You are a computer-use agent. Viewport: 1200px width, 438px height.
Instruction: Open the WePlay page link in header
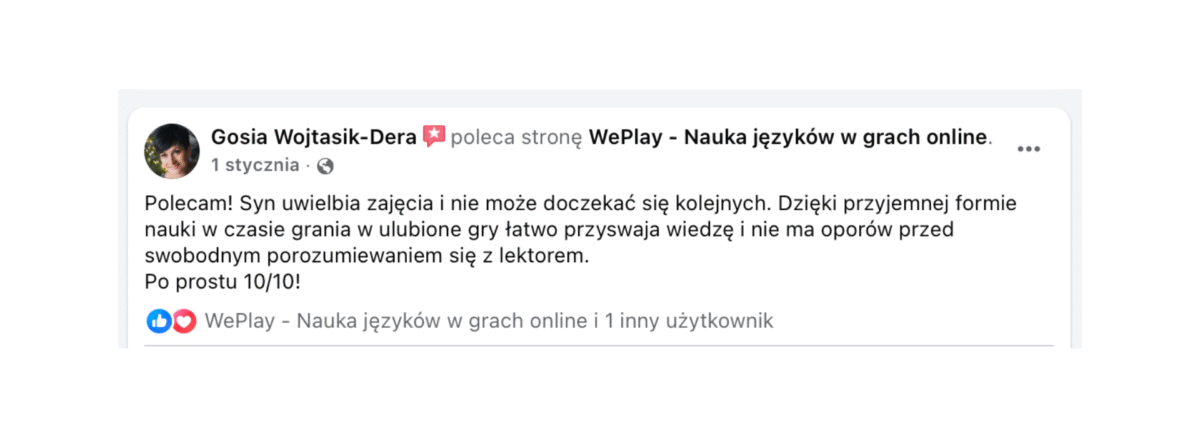pos(788,137)
